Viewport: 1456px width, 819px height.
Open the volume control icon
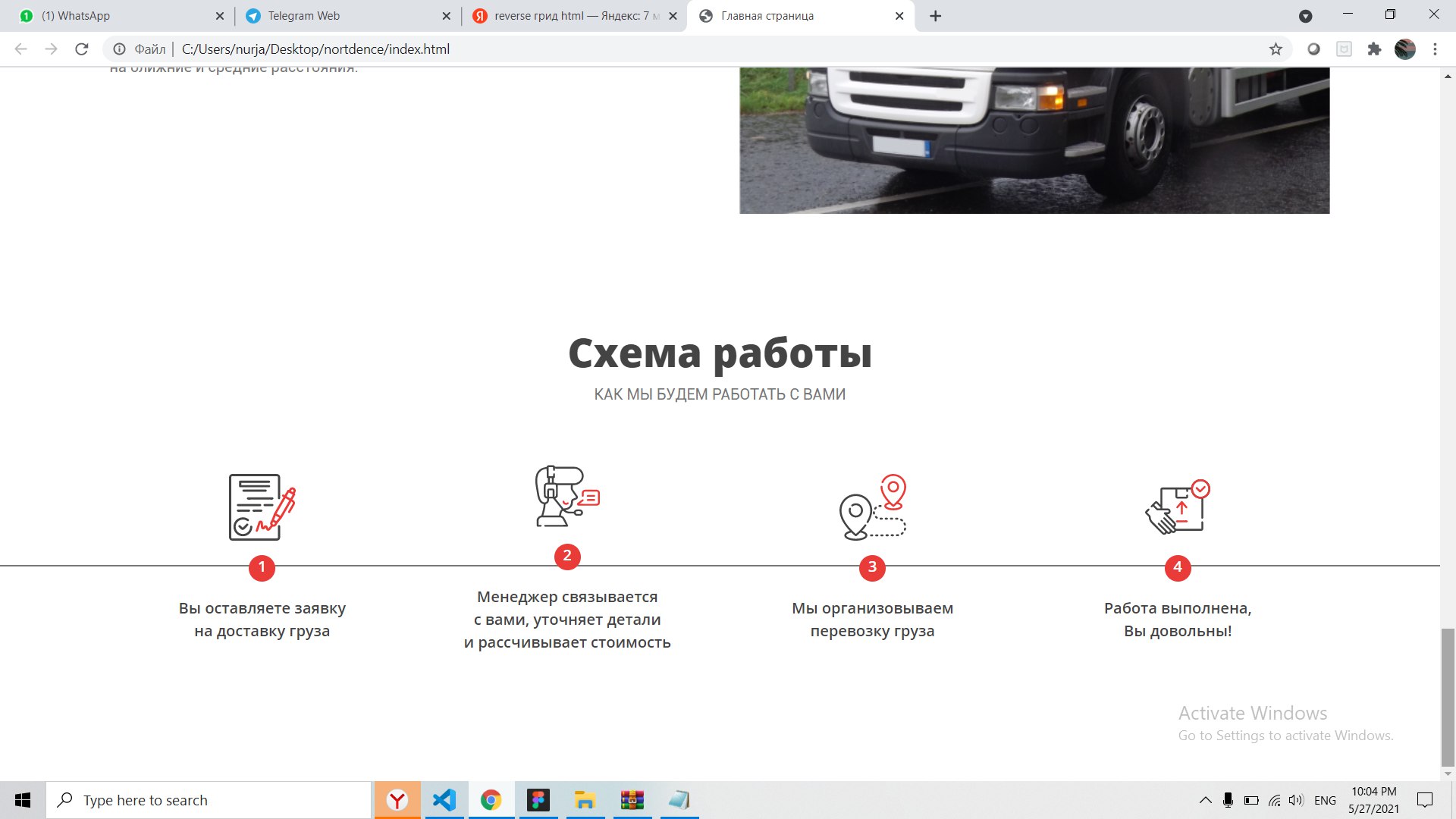1296,800
